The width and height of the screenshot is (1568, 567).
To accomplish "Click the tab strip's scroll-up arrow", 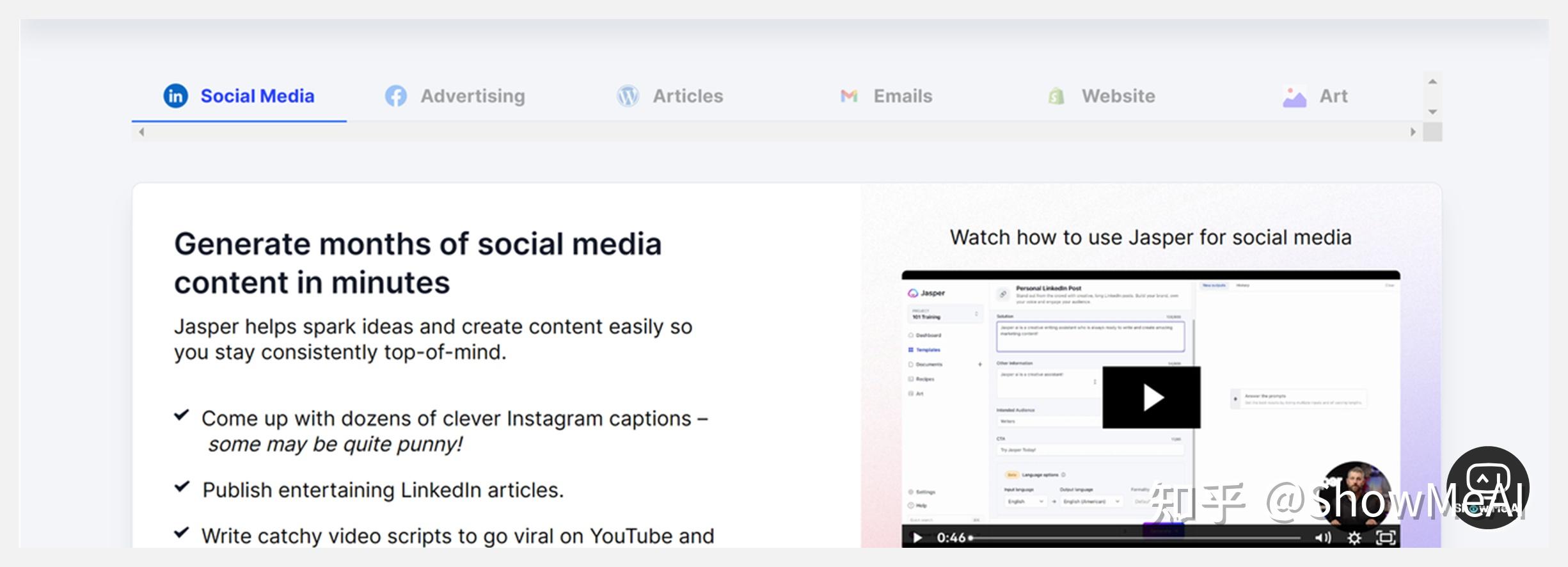I will pyautogui.click(x=1433, y=81).
